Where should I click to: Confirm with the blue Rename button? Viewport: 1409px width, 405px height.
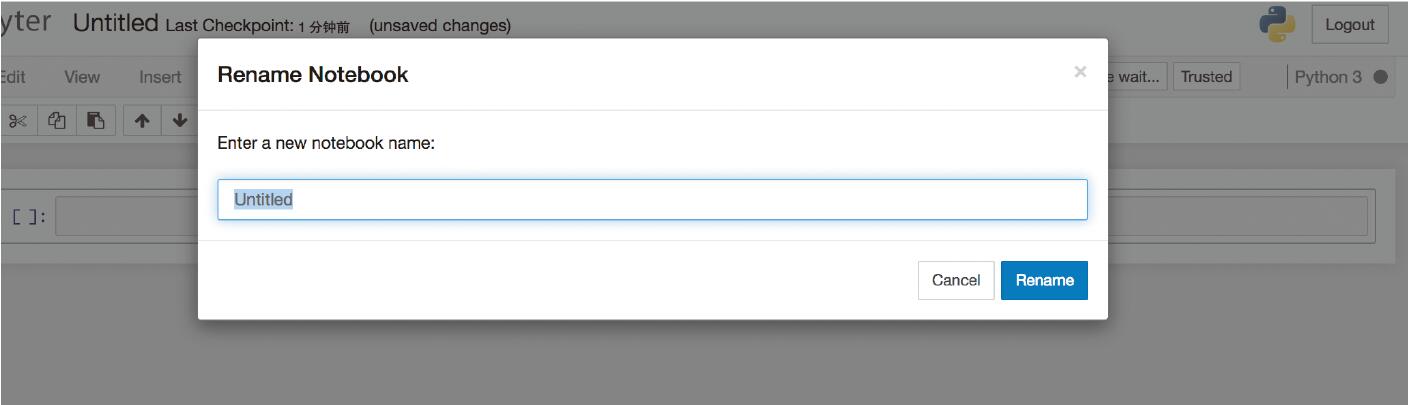pyautogui.click(x=1044, y=280)
